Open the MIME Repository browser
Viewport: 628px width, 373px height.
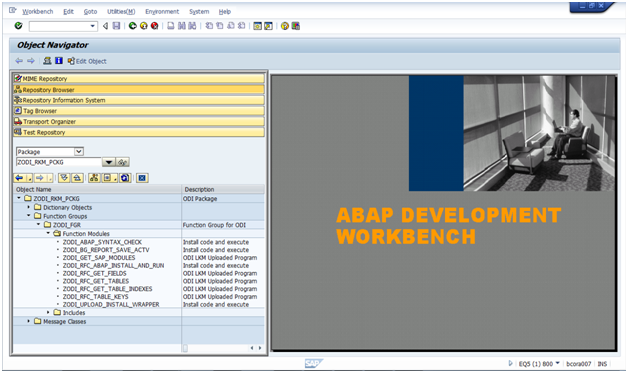point(139,79)
